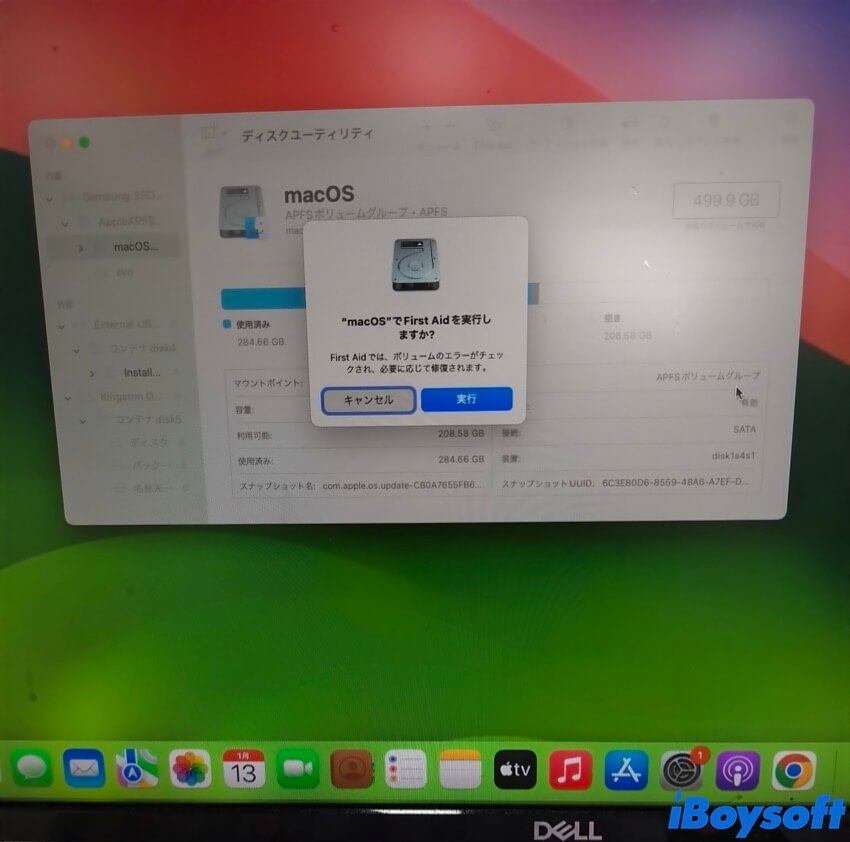Screen dimensions: 850x842
Task: Launch Google Chrome from the dock
Action: (x=793, y=771)
